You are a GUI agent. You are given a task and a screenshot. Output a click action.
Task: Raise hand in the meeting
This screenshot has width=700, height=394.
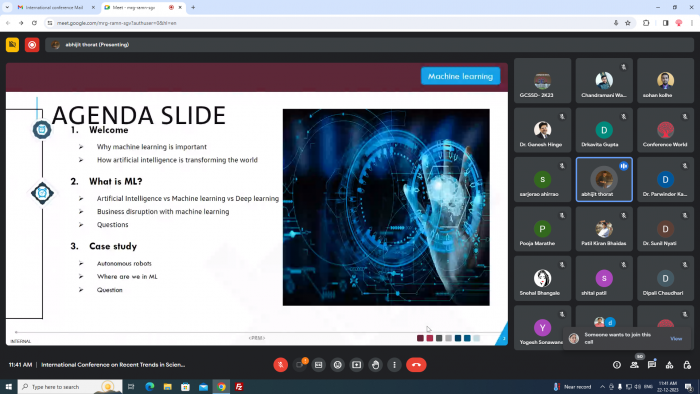pos(375,365)
